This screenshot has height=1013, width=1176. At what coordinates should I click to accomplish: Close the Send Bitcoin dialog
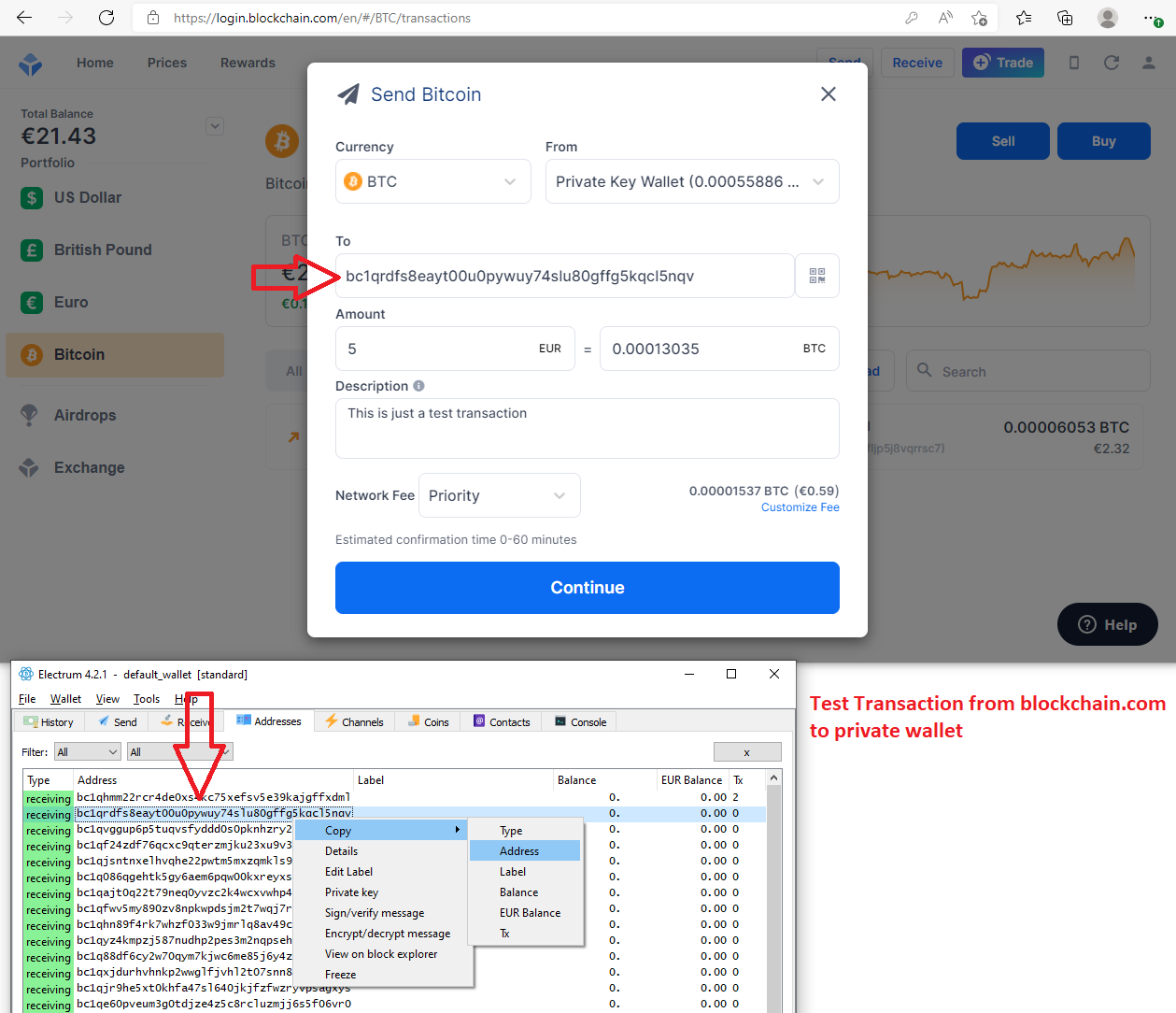828,94
